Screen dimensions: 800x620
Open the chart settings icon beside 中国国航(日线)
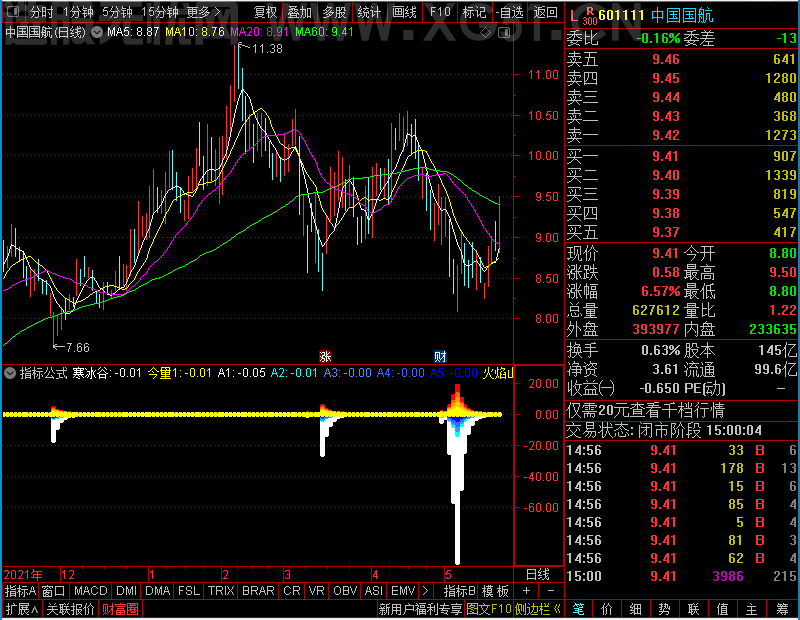96,32
